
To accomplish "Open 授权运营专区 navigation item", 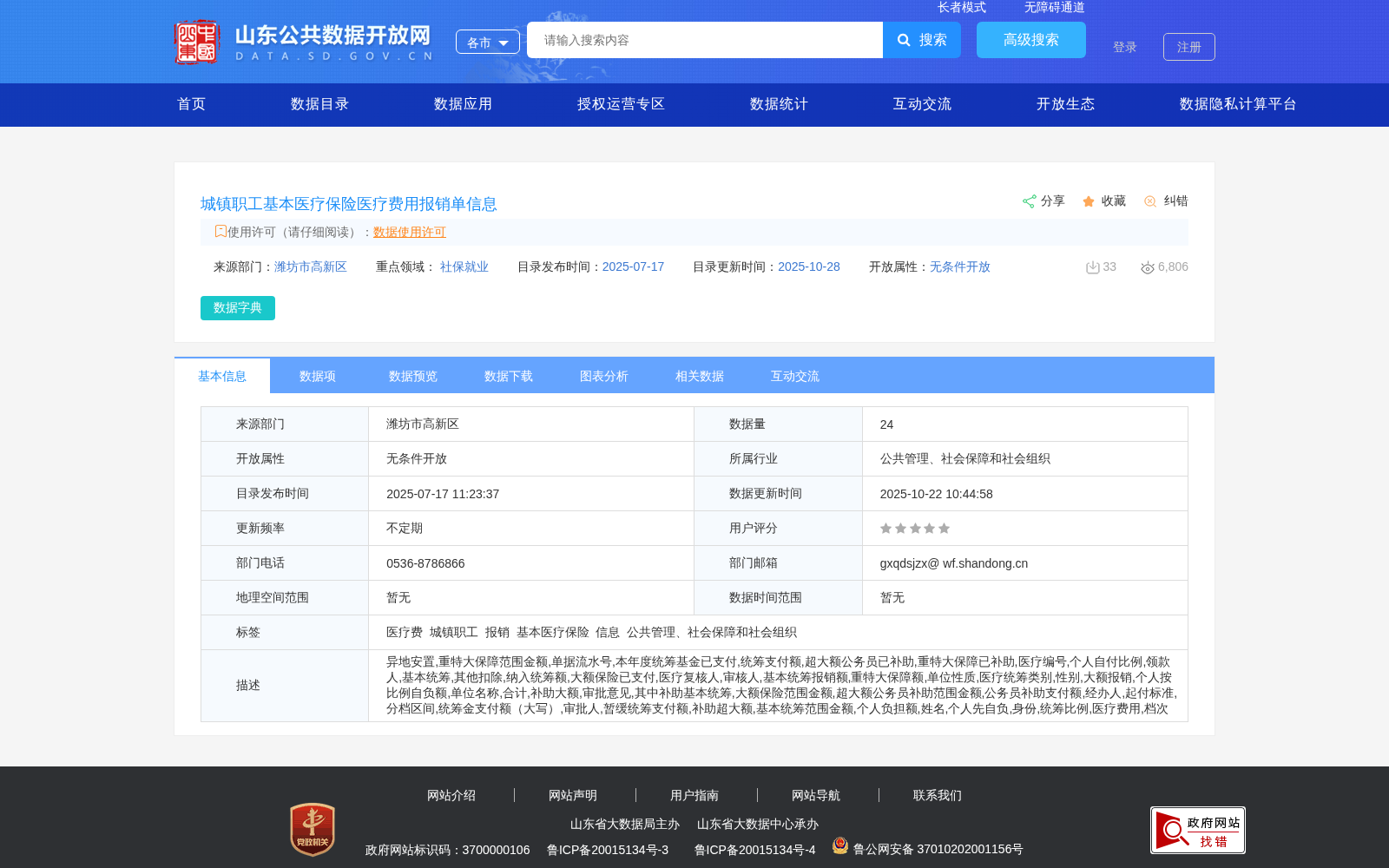I will point(622,104).
